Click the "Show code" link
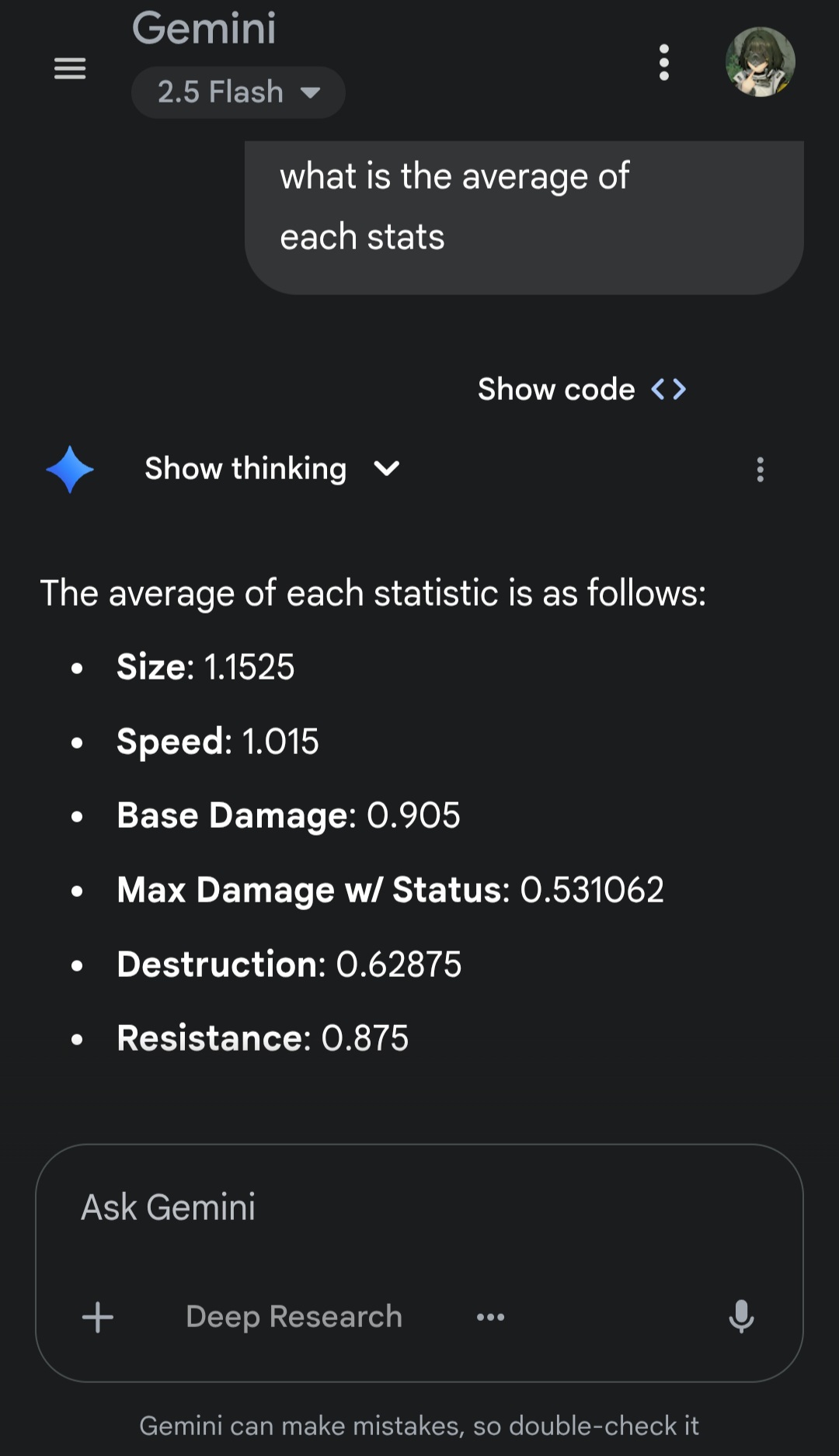839x1456 pixels. 556,389
